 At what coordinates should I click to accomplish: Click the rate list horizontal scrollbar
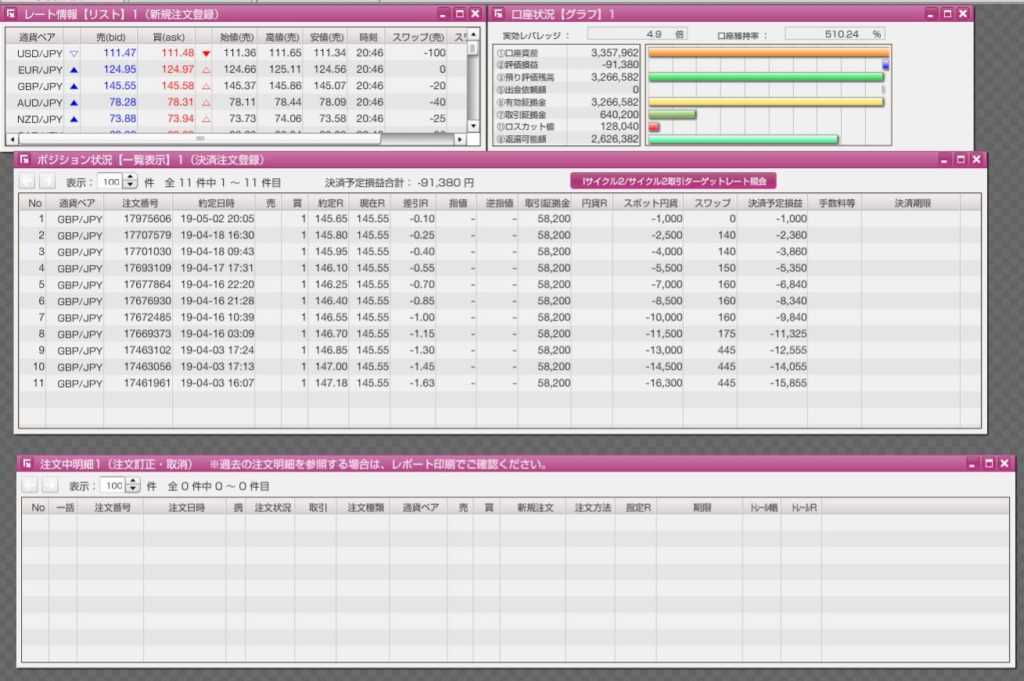click(200, 138)
